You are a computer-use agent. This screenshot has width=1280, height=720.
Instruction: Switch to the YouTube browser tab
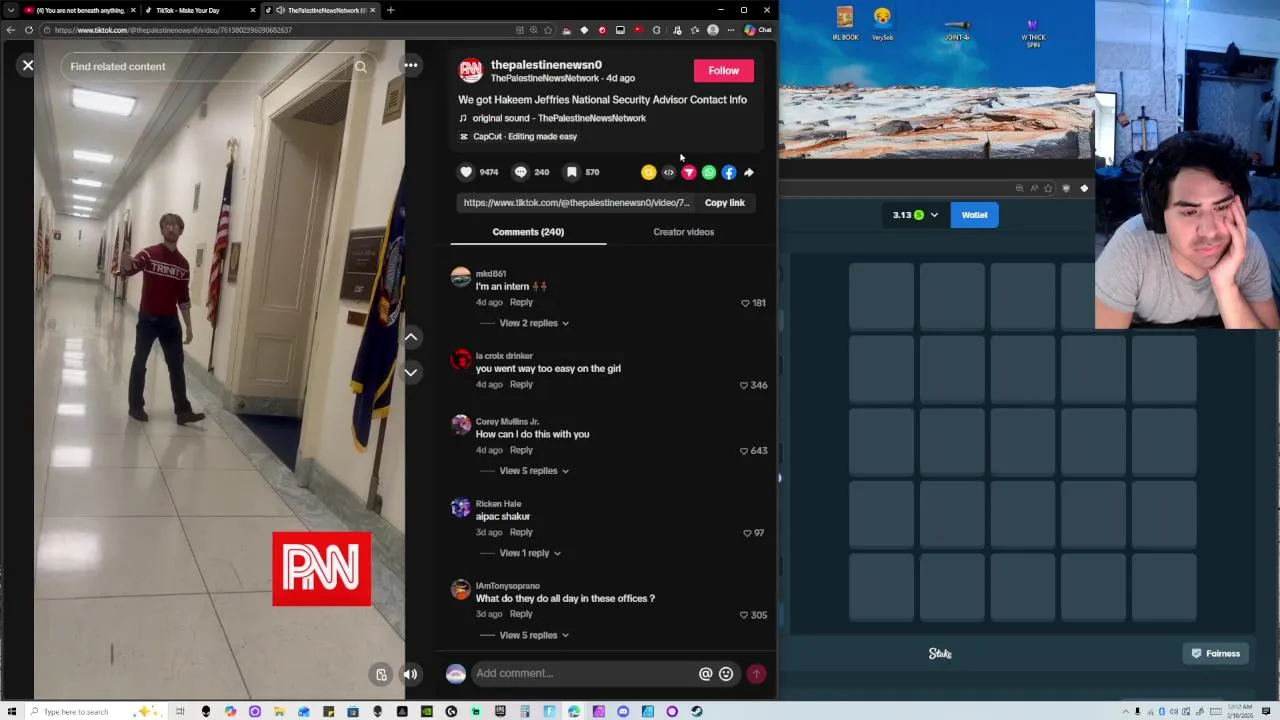(78, 10)
